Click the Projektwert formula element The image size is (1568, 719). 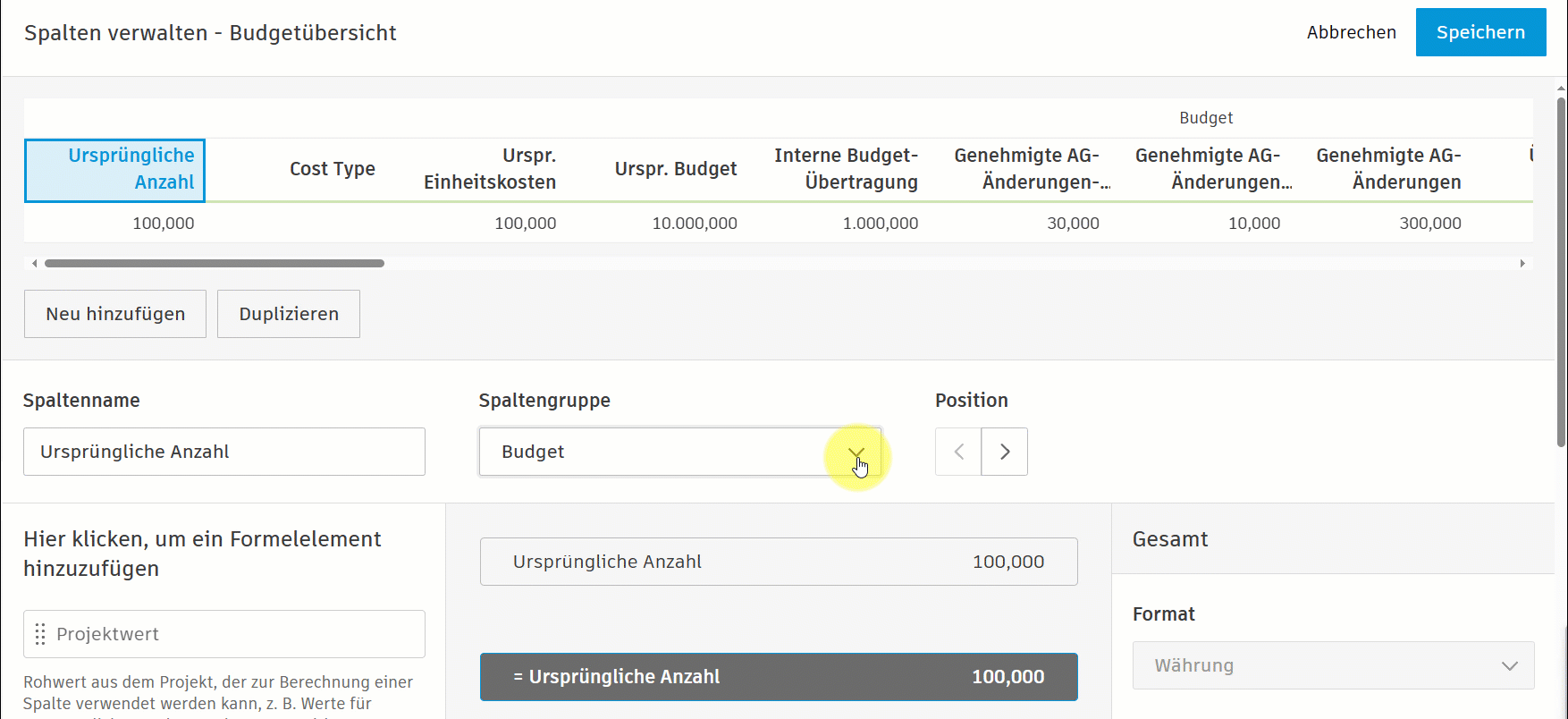(224, 634)
